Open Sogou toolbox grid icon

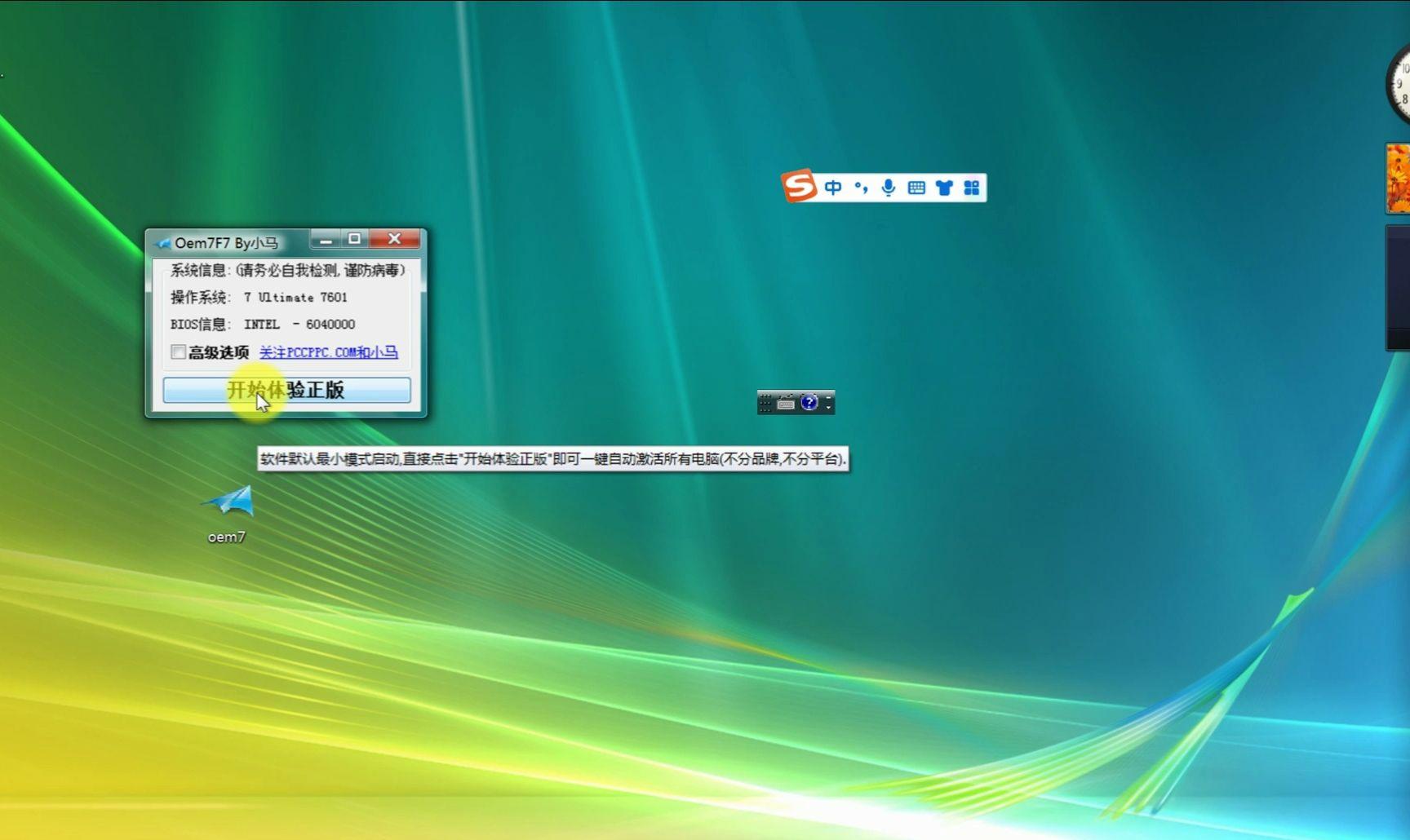971,188
